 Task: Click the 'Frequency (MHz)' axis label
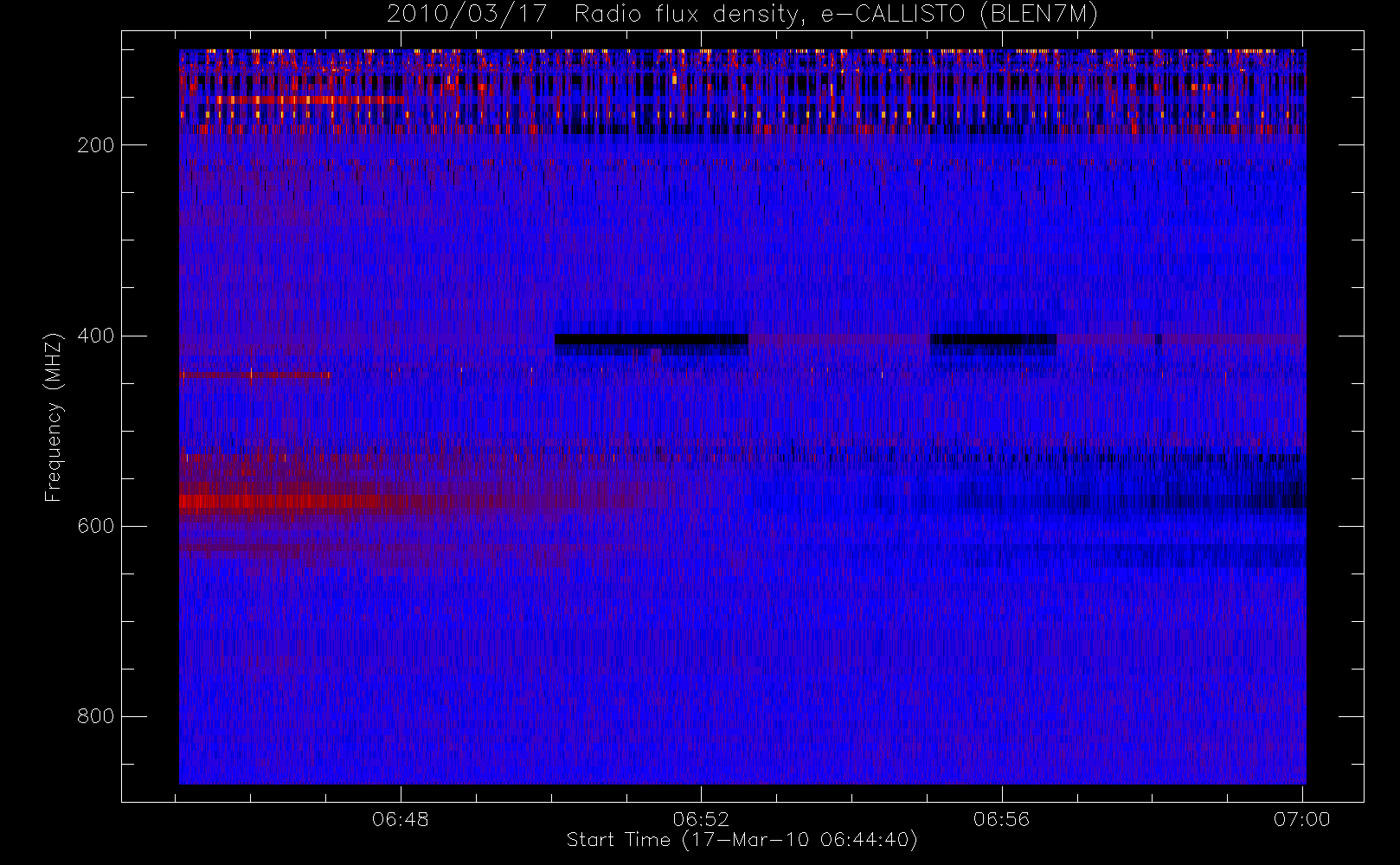[54, 417]
